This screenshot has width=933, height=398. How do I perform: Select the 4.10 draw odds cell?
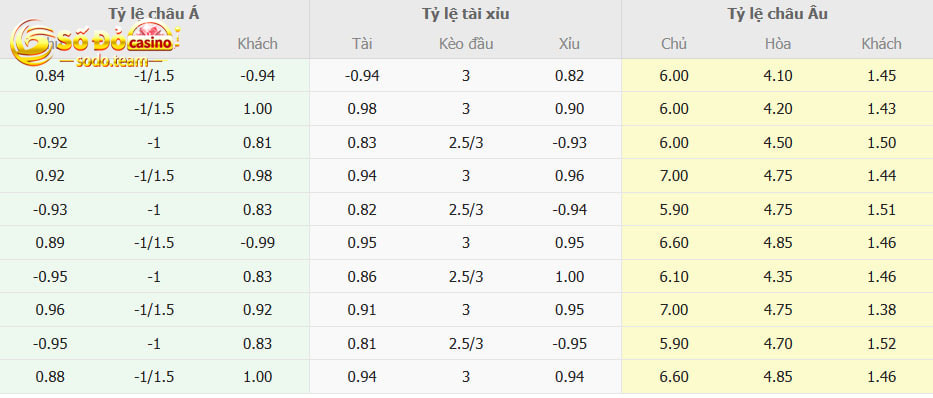point(778,76)
